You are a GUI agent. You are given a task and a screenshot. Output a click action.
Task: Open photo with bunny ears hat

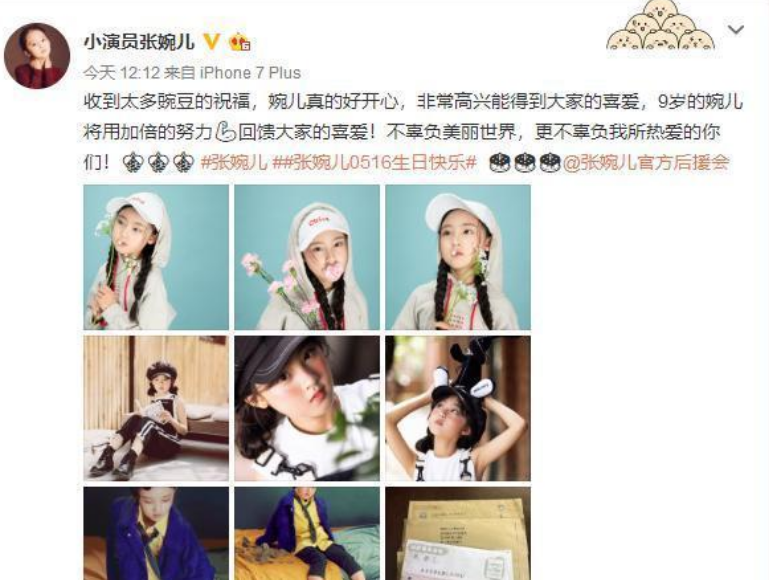pyautogui.click(x=458, y=408)
